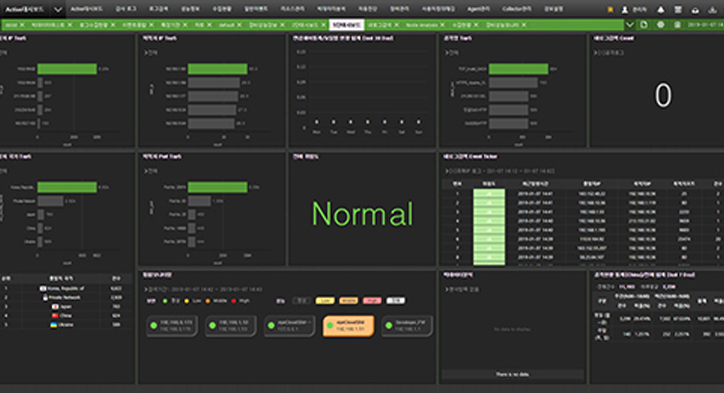Select the orange highlighted ApeCloud node box
Viewport: 724px width, 393px height.
348,326
